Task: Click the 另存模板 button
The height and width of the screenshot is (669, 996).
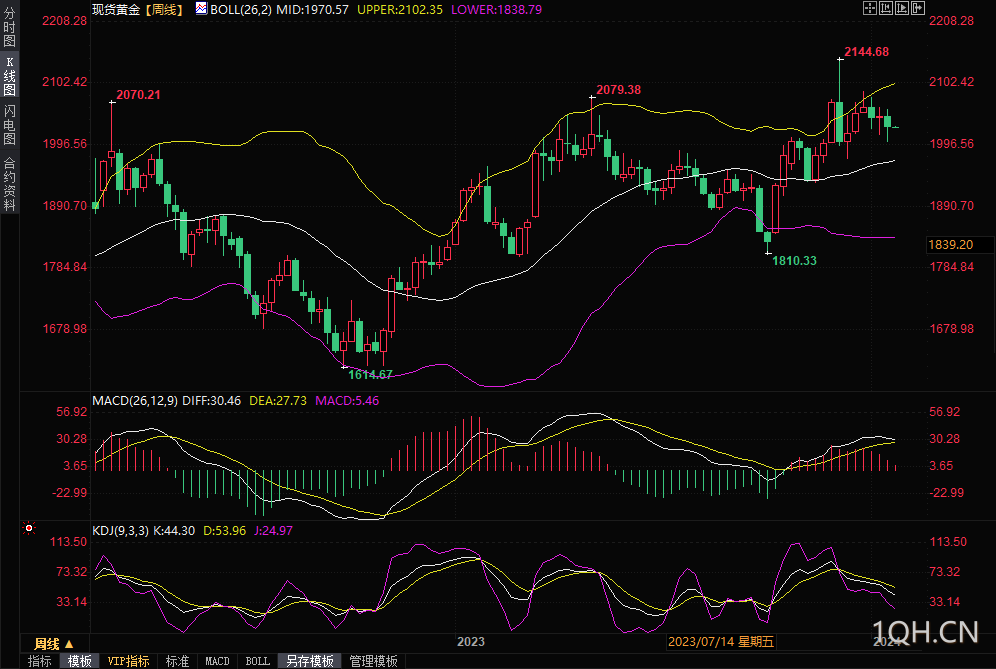Action: click(x=309, y=661)
